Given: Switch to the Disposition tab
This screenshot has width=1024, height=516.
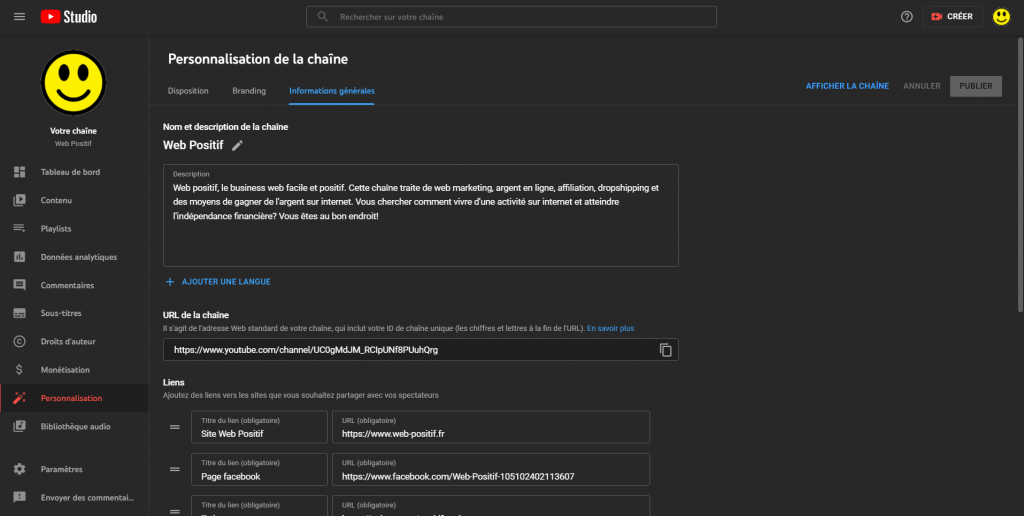Looking at the screenshot, I should [188, 91].
